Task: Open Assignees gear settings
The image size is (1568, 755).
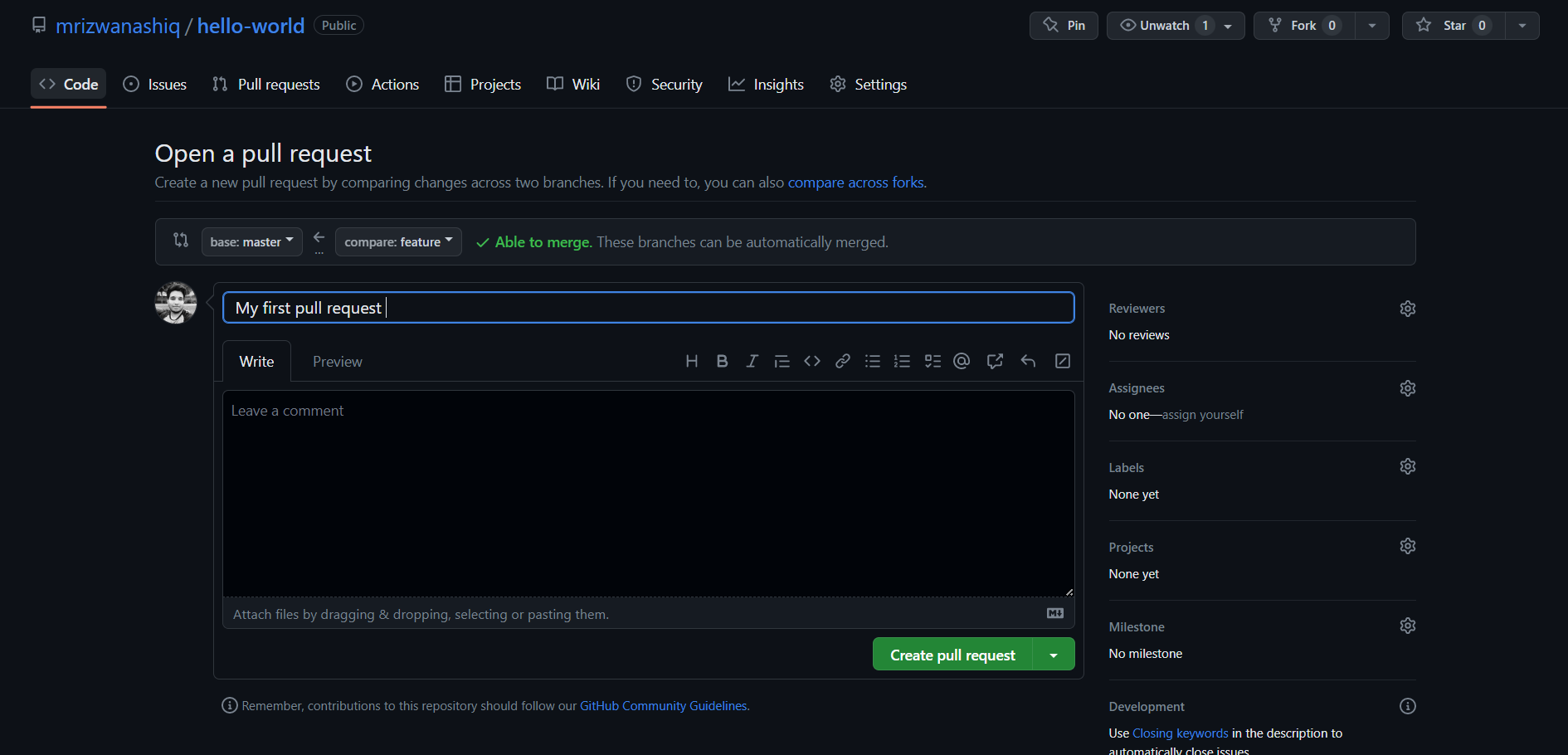Action: [1407, 388]
